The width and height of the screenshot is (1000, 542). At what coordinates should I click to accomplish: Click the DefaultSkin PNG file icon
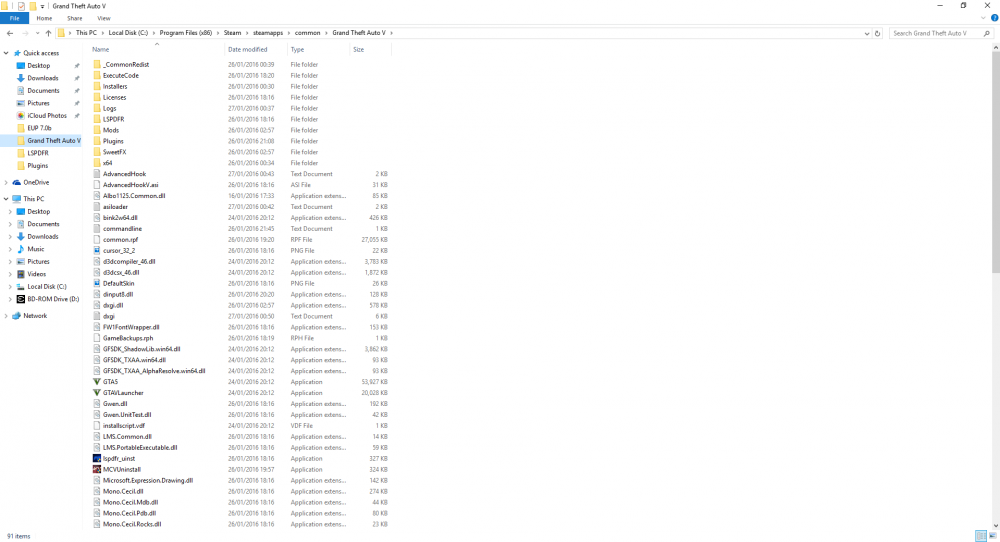pyautogui.click(x=97, y=283)
